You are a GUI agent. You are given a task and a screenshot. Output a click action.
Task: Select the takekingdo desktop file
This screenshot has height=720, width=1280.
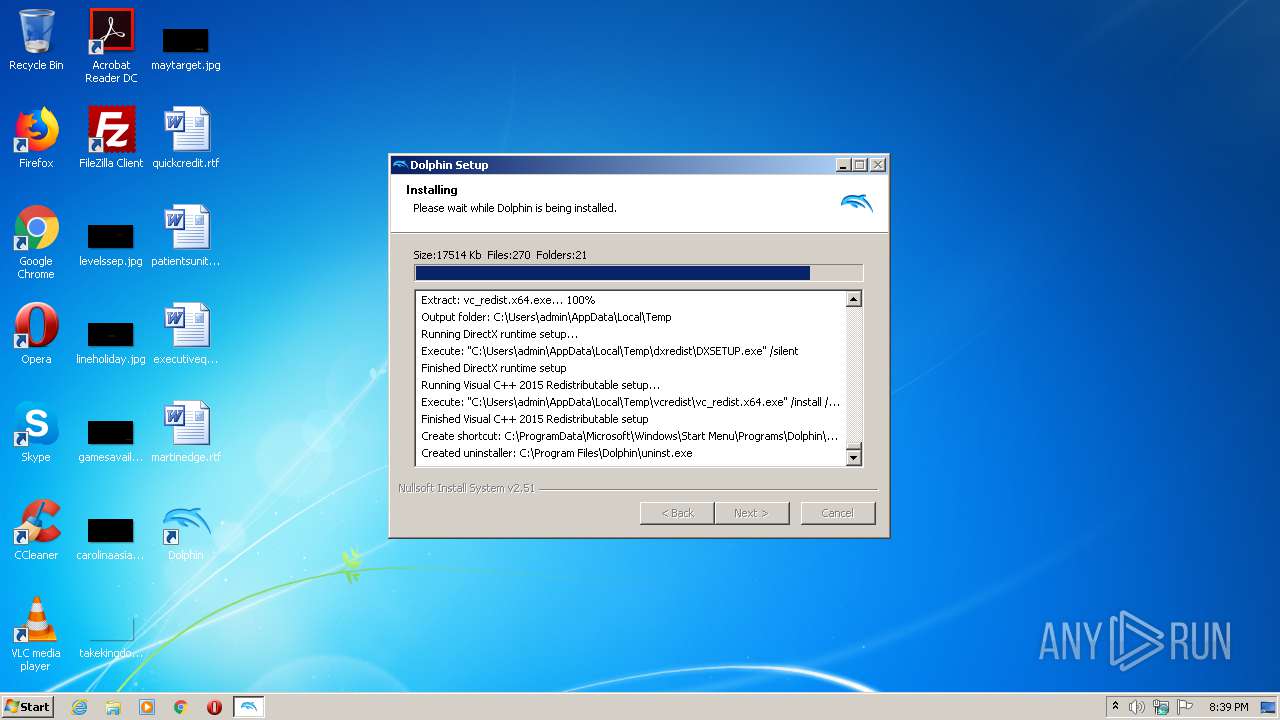[x=111, y=637]
